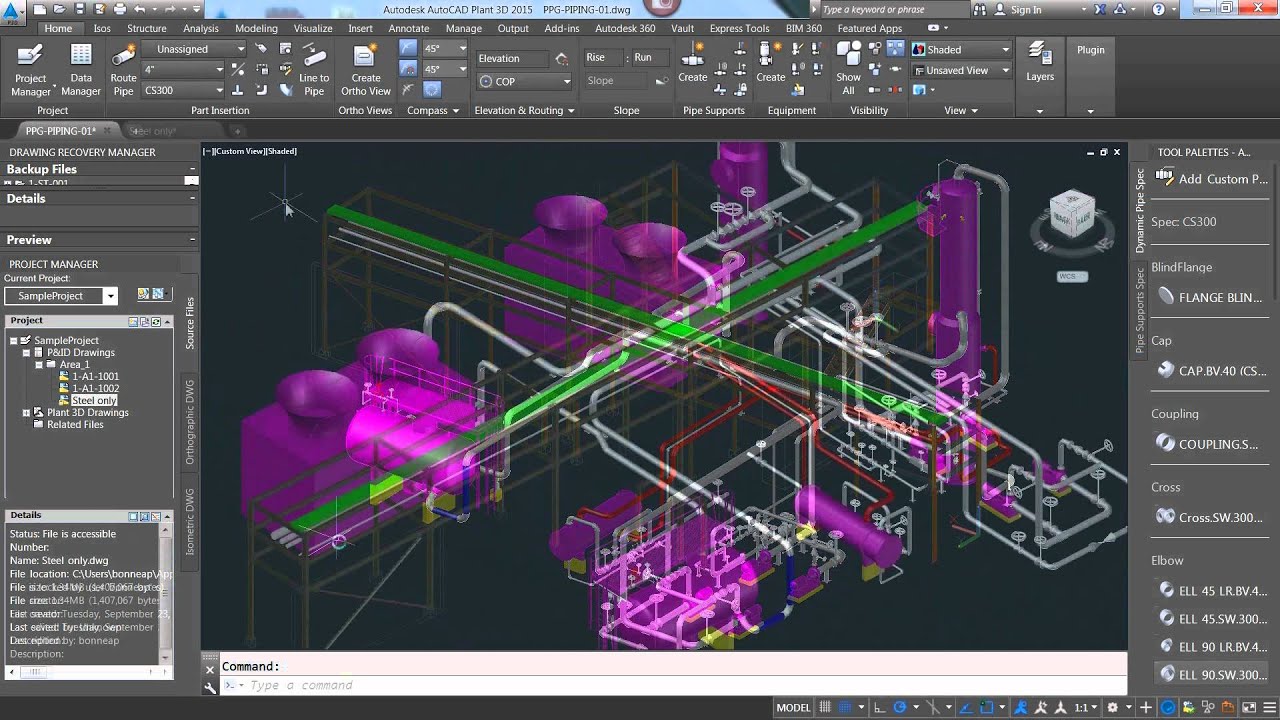Viewport: 1280px width, 720px height.
Task: Select Cross.SW.300 palette item
Action: (1211, 517)
